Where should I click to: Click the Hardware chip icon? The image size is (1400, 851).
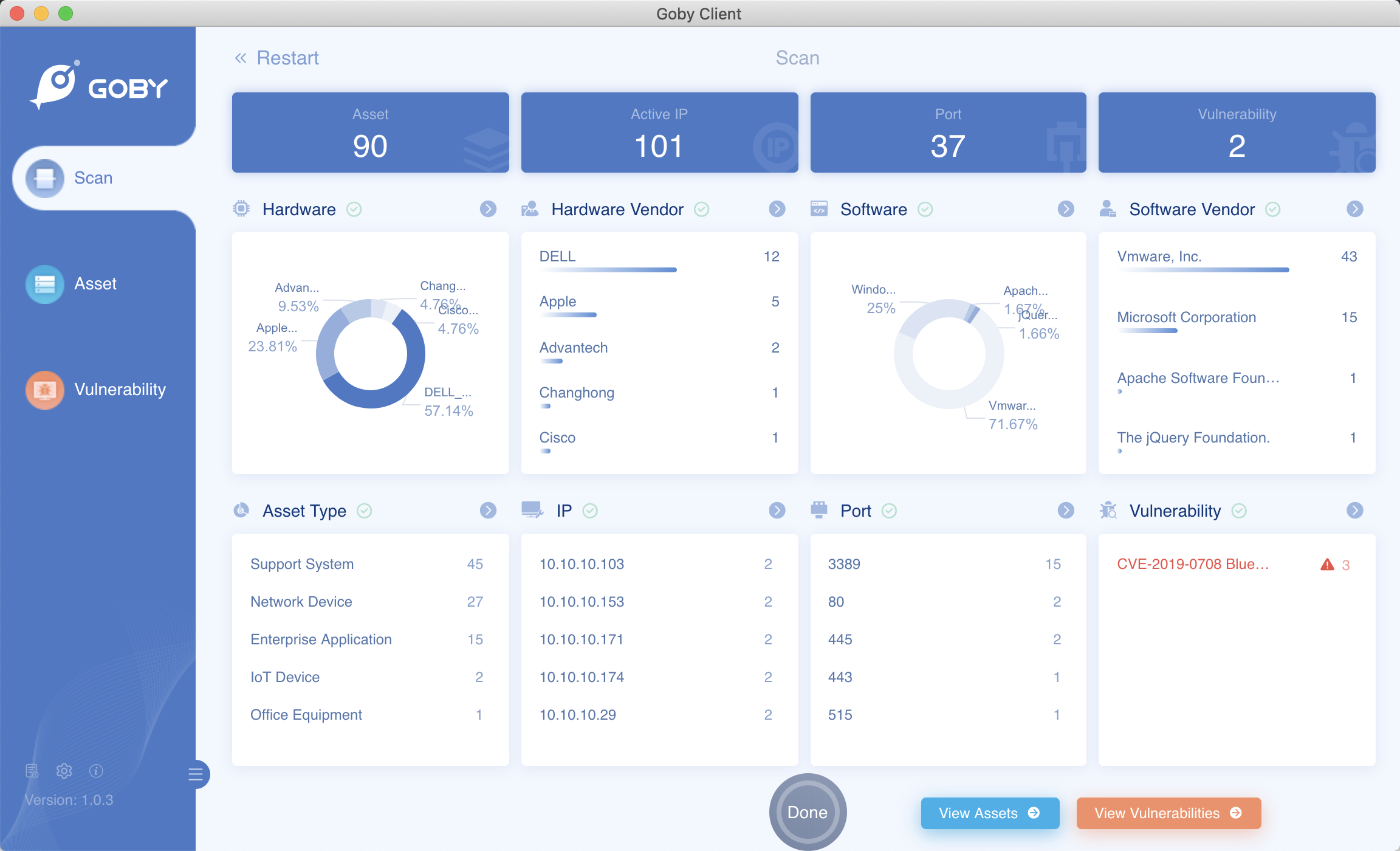pyautogui.click(x=241, y=209)
